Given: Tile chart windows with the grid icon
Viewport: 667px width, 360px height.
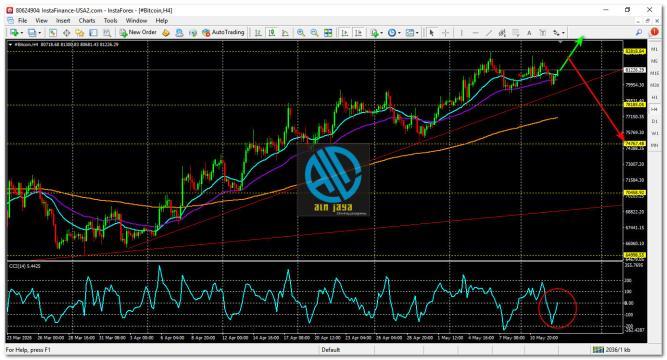Looking at the screenshot, I should click(328, 32).
